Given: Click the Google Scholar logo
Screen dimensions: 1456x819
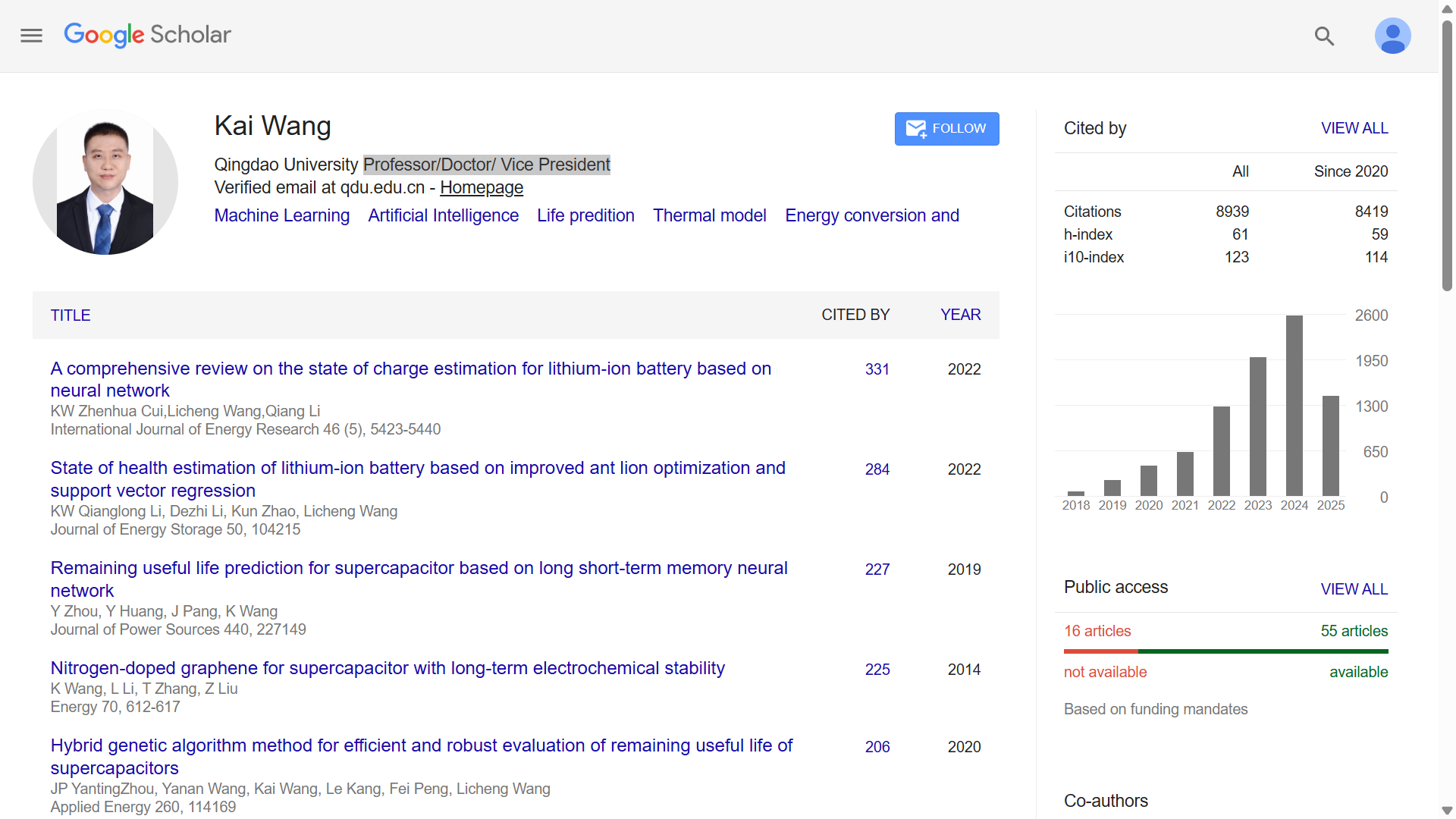Looking at the screenshot, I should tap(148, 35).
